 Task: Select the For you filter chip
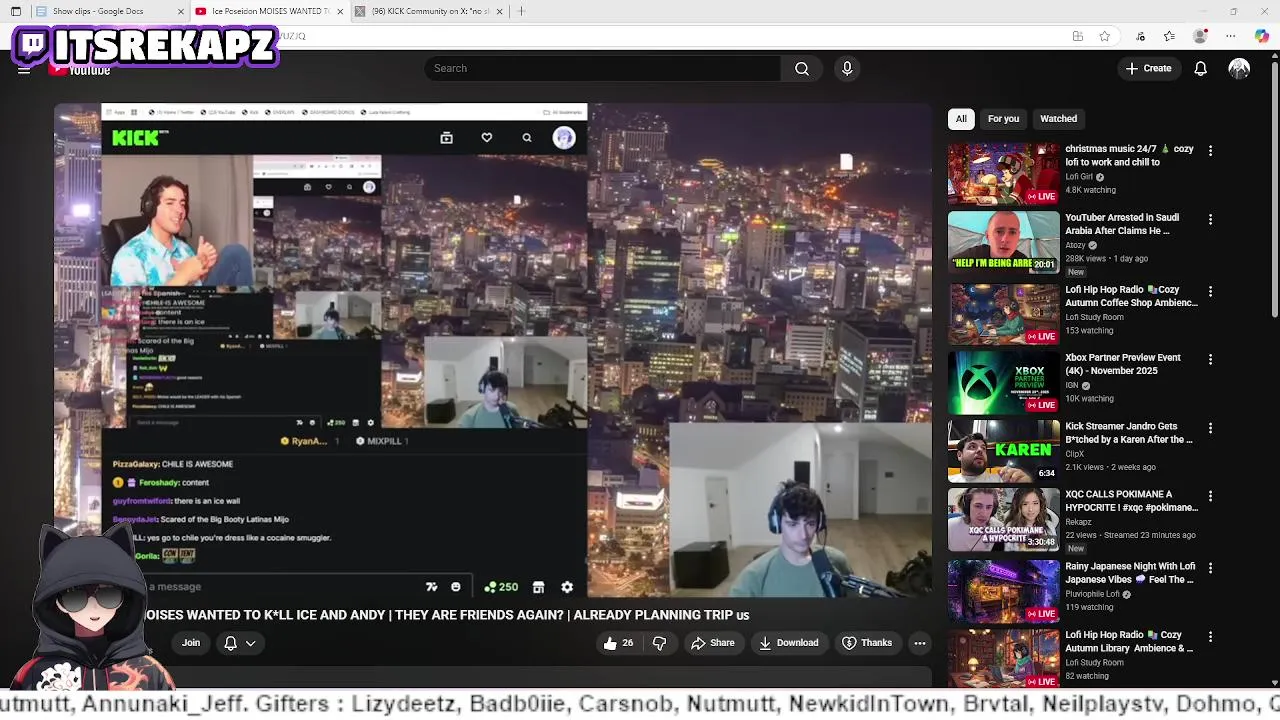click(1003, 118)
